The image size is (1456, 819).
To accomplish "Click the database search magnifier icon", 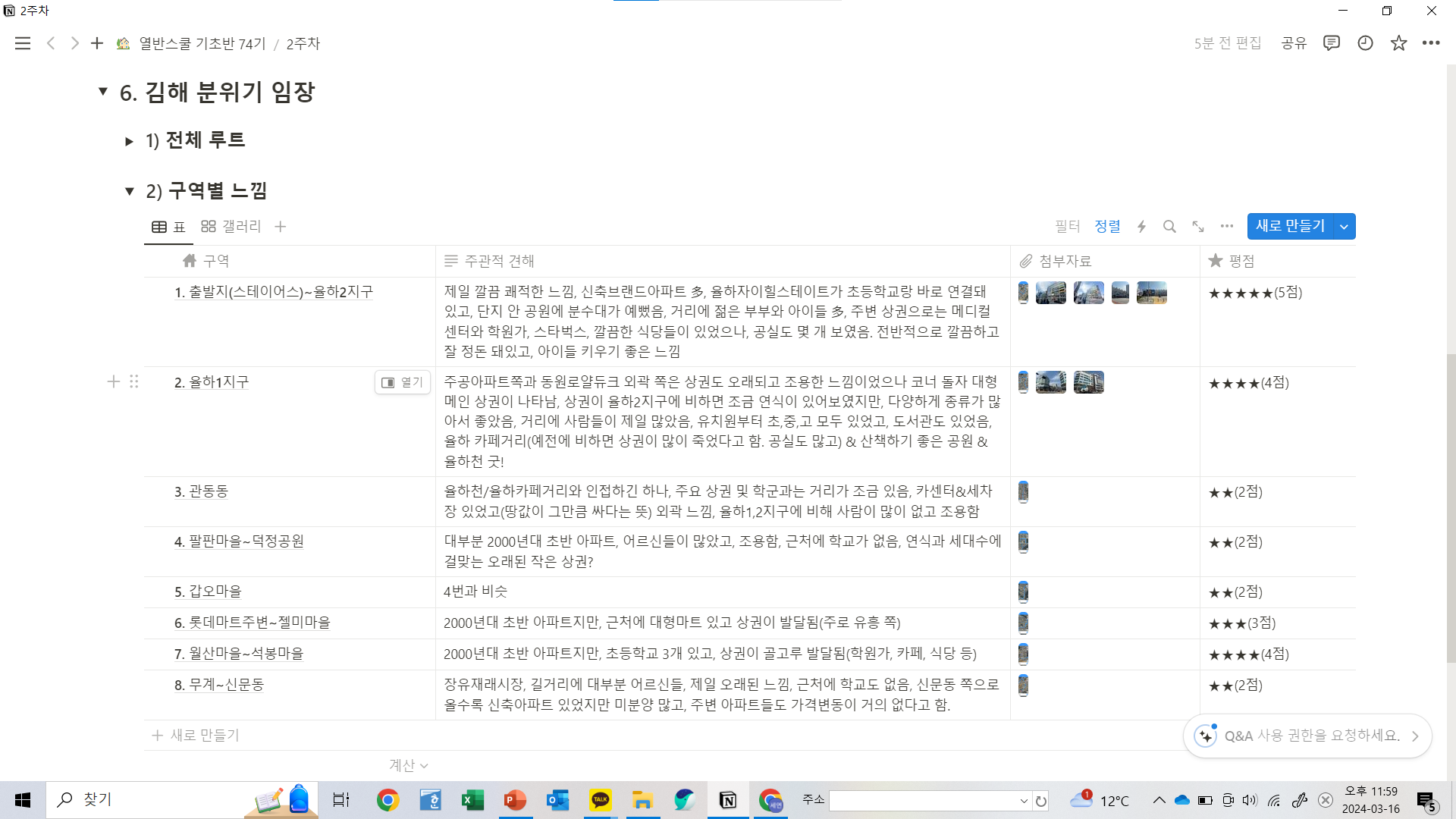I will pos(1169,227).
